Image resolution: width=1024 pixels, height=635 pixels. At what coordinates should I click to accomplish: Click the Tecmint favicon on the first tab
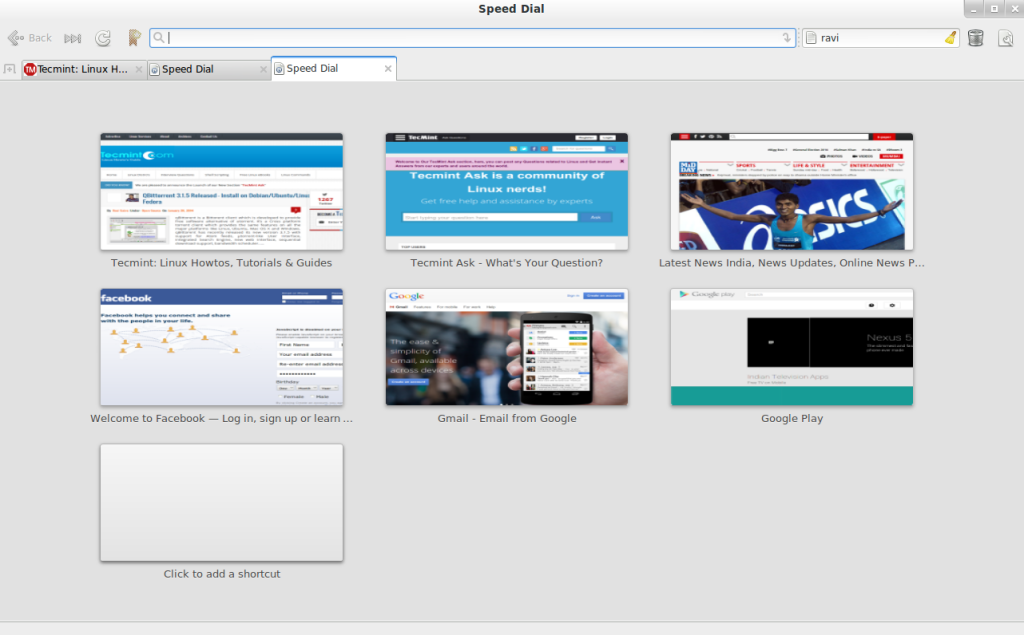click(x=30, y=69)
